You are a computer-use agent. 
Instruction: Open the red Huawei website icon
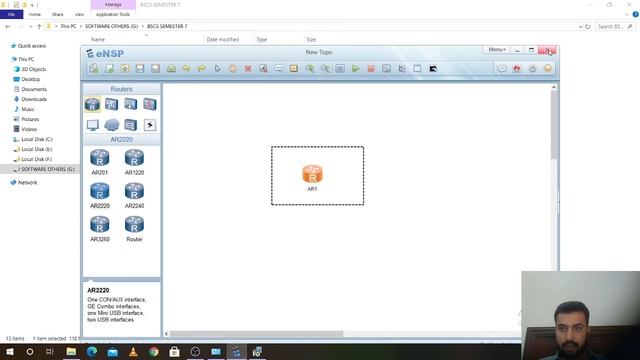tap(517, 69)
